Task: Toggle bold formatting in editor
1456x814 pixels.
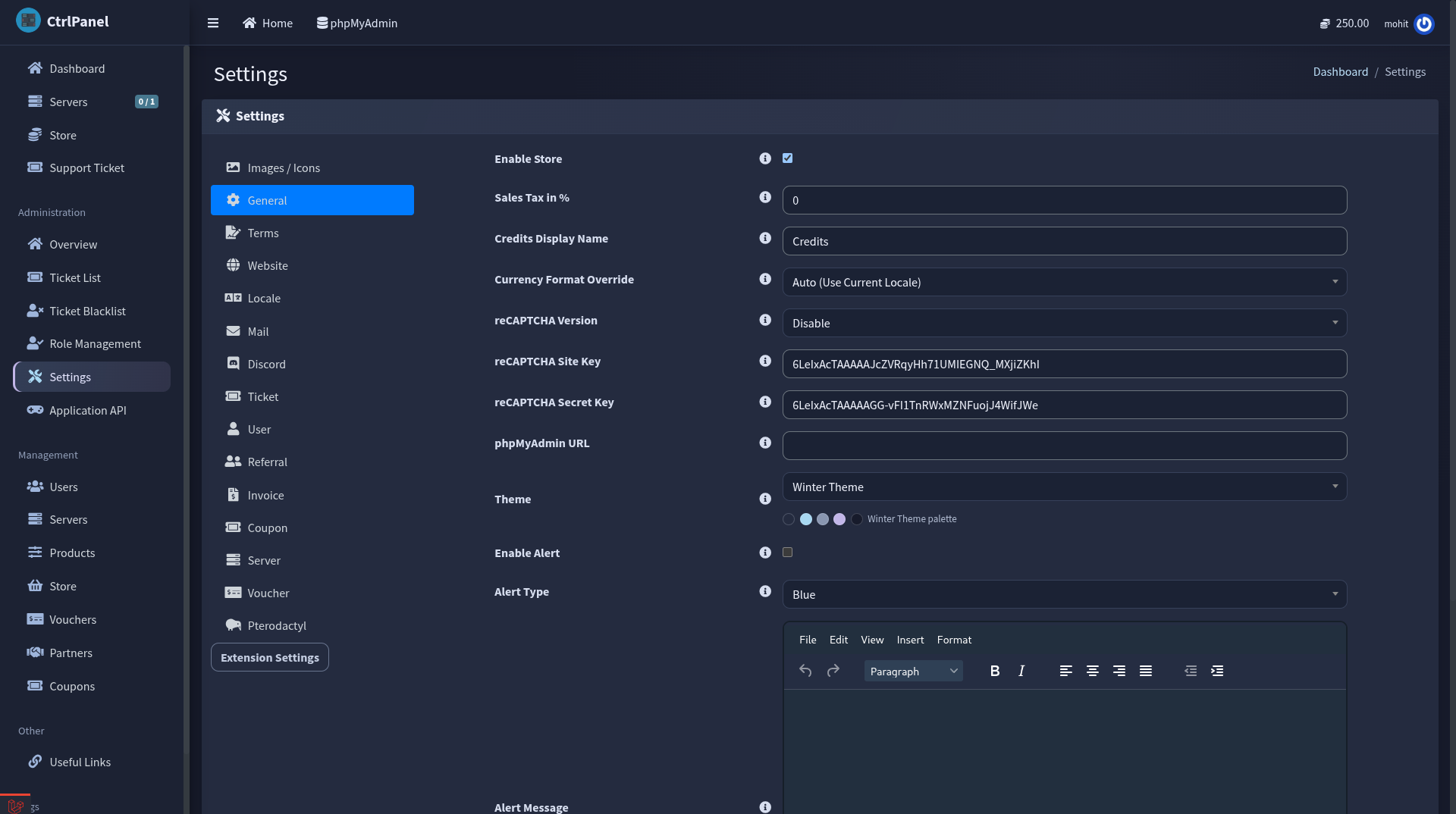Action: coord(995,671)
